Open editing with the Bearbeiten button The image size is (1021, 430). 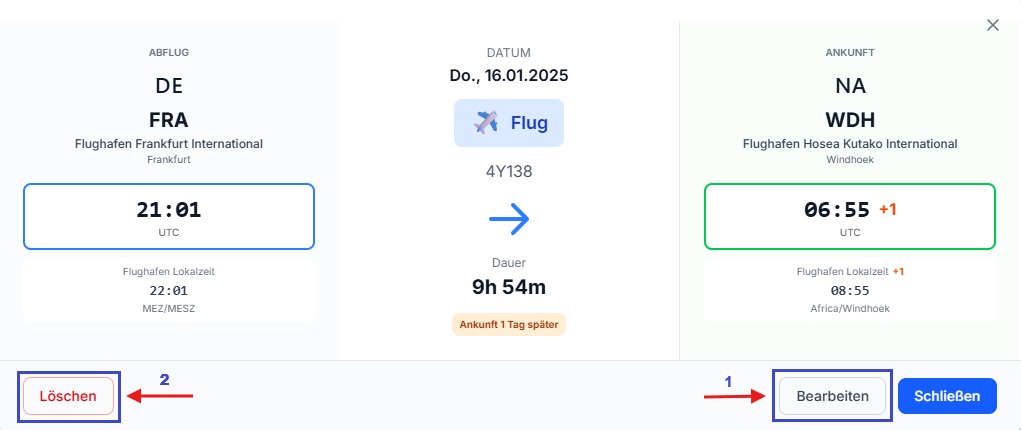[832, 396]
